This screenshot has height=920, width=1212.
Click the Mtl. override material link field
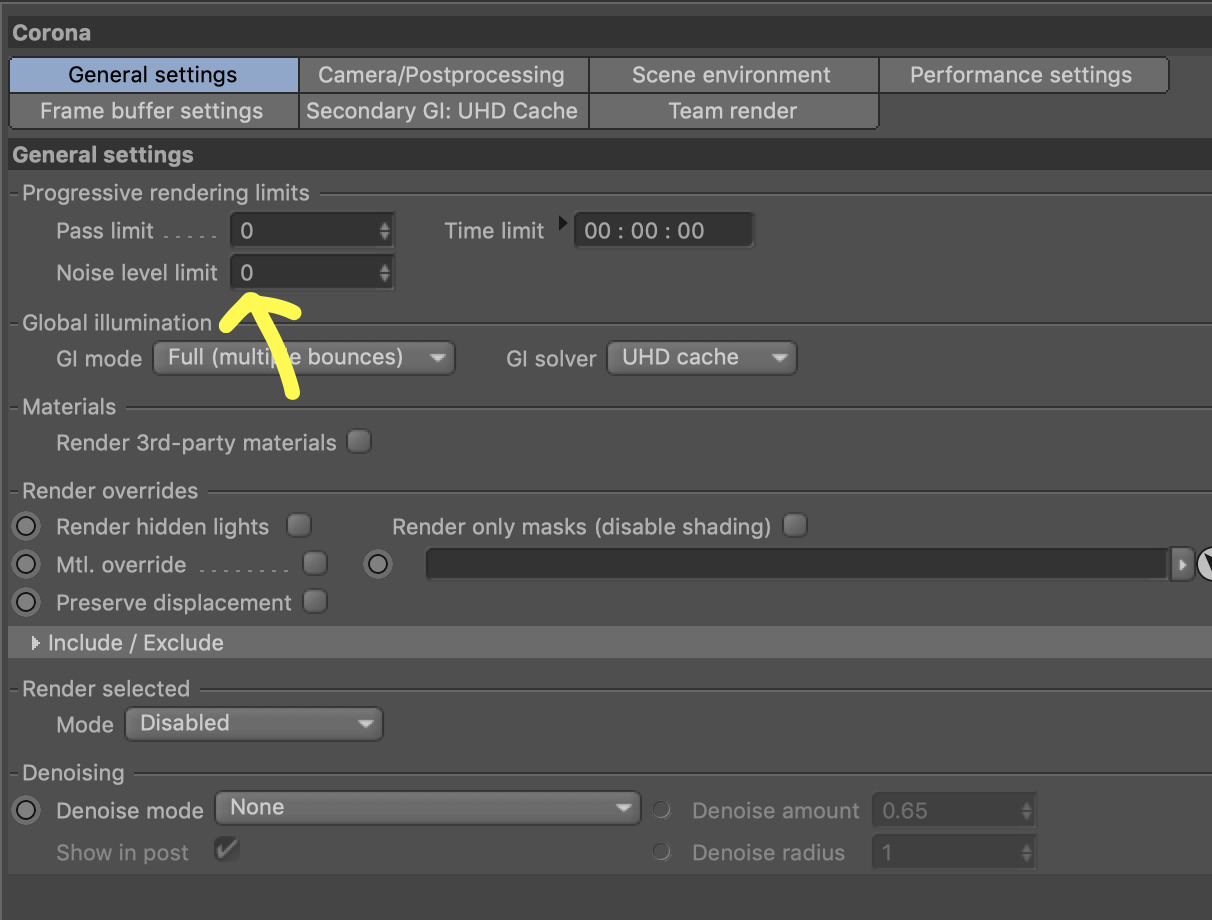point(797,564)
